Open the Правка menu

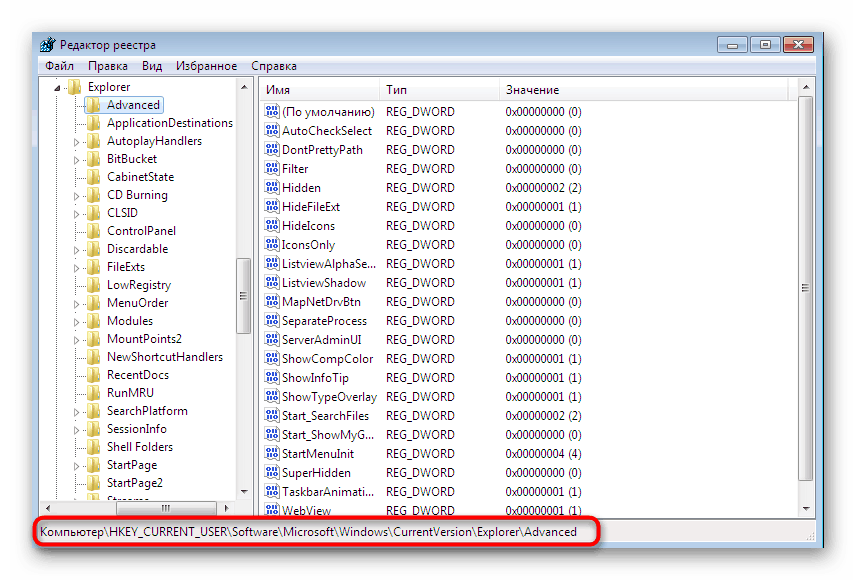pos(108,66)
